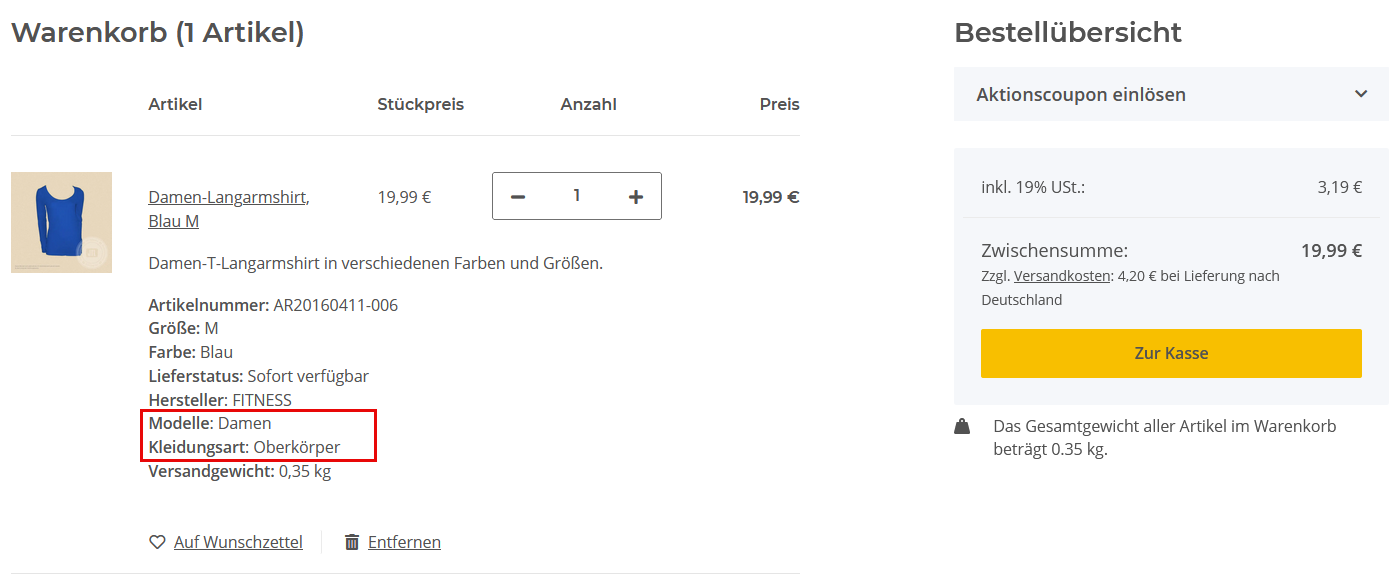1400x586 pixels.
Task: Open the Aktionscoupon einlösen label
Action: coord(1081,95)
